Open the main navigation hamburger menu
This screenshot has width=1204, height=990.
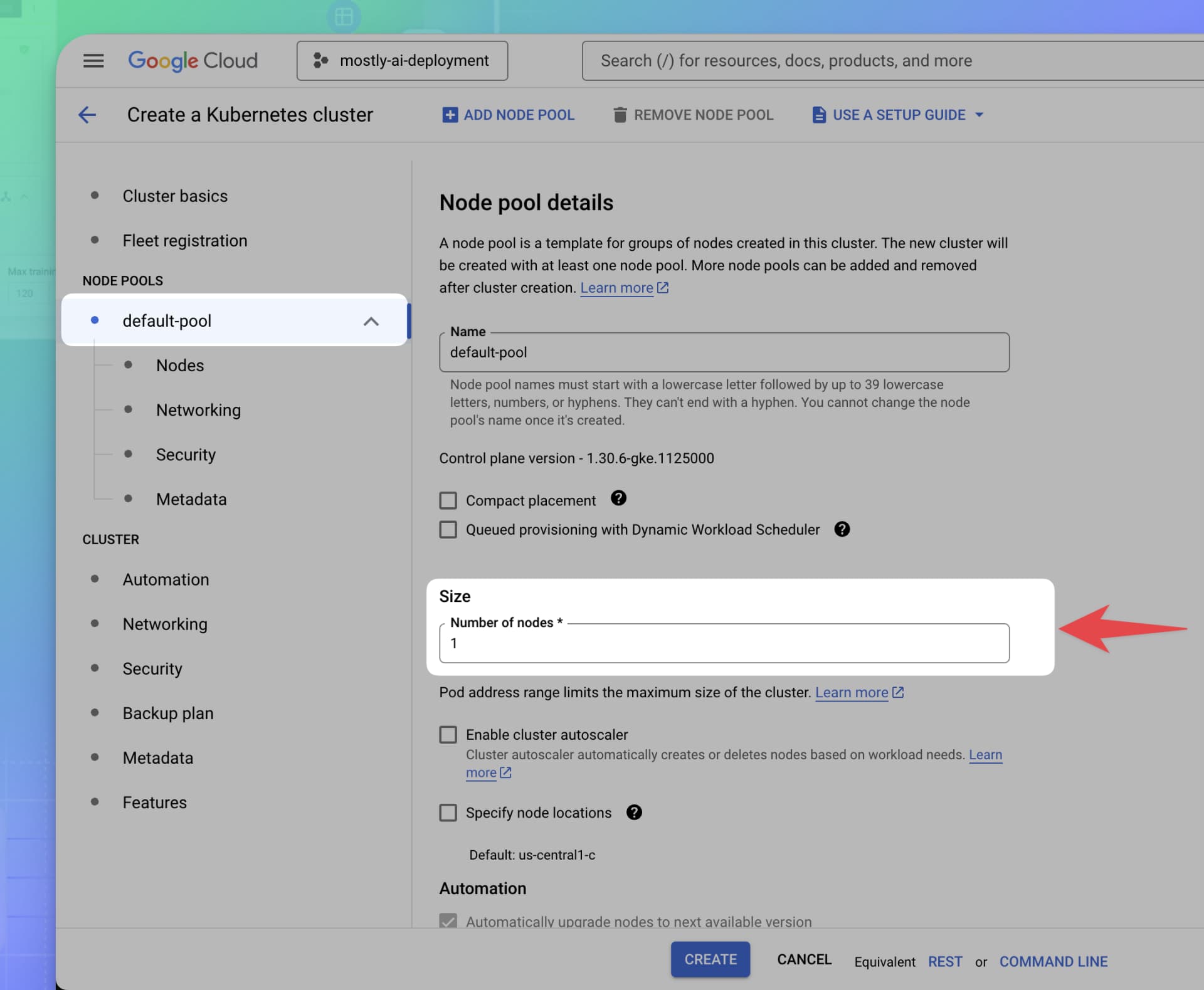(x=93, y=60)
